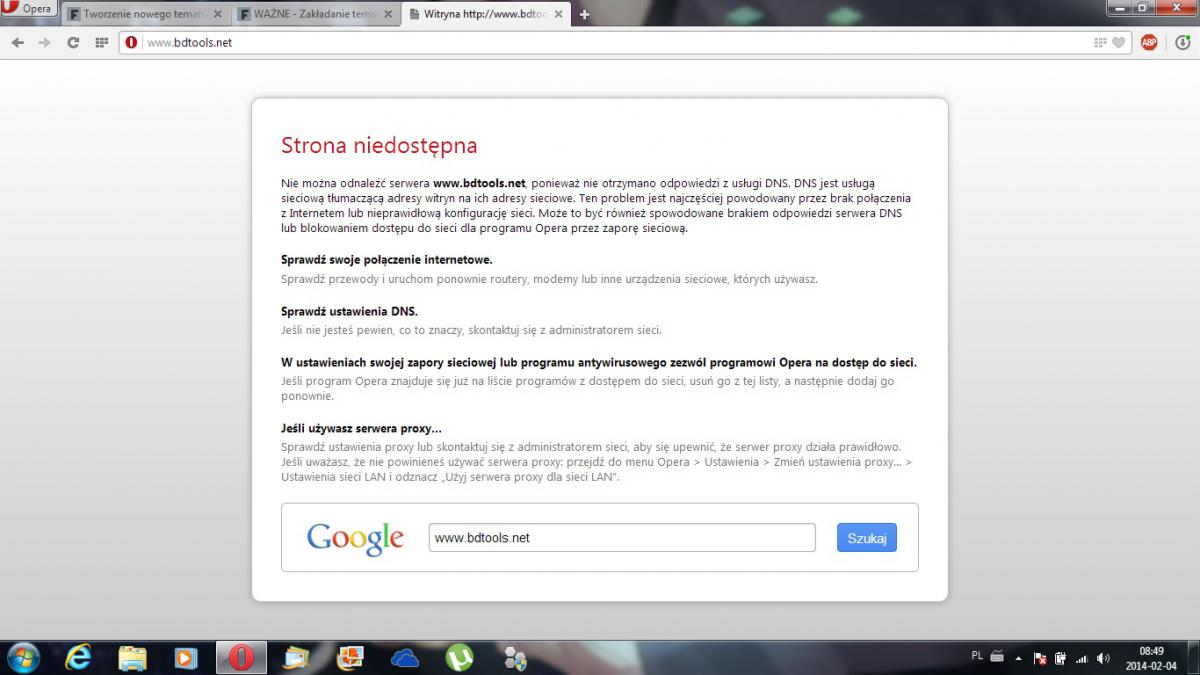Open Action Center flag icon

(x=1040, y=658)
